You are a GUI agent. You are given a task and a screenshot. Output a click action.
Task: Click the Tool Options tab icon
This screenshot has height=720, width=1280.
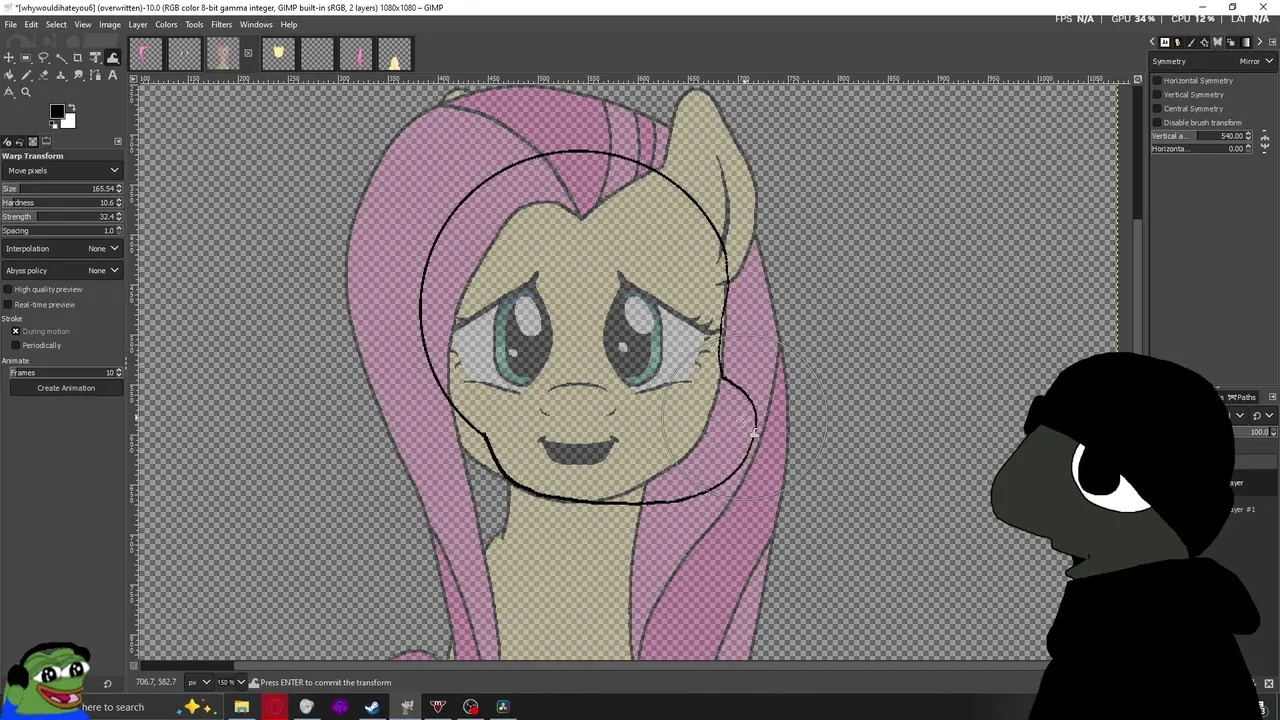coord(46,141)
